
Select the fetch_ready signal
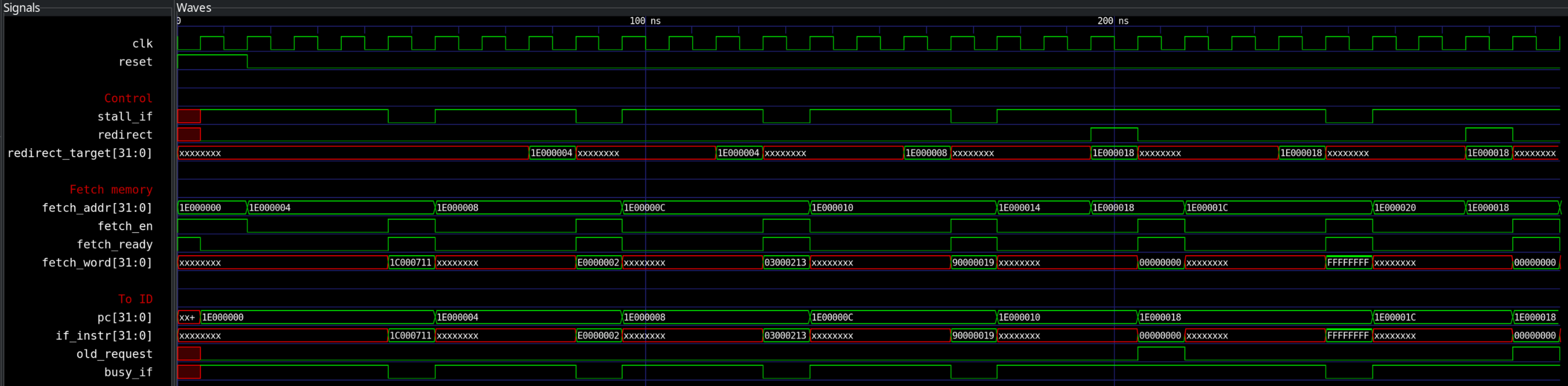click(115, 244)
